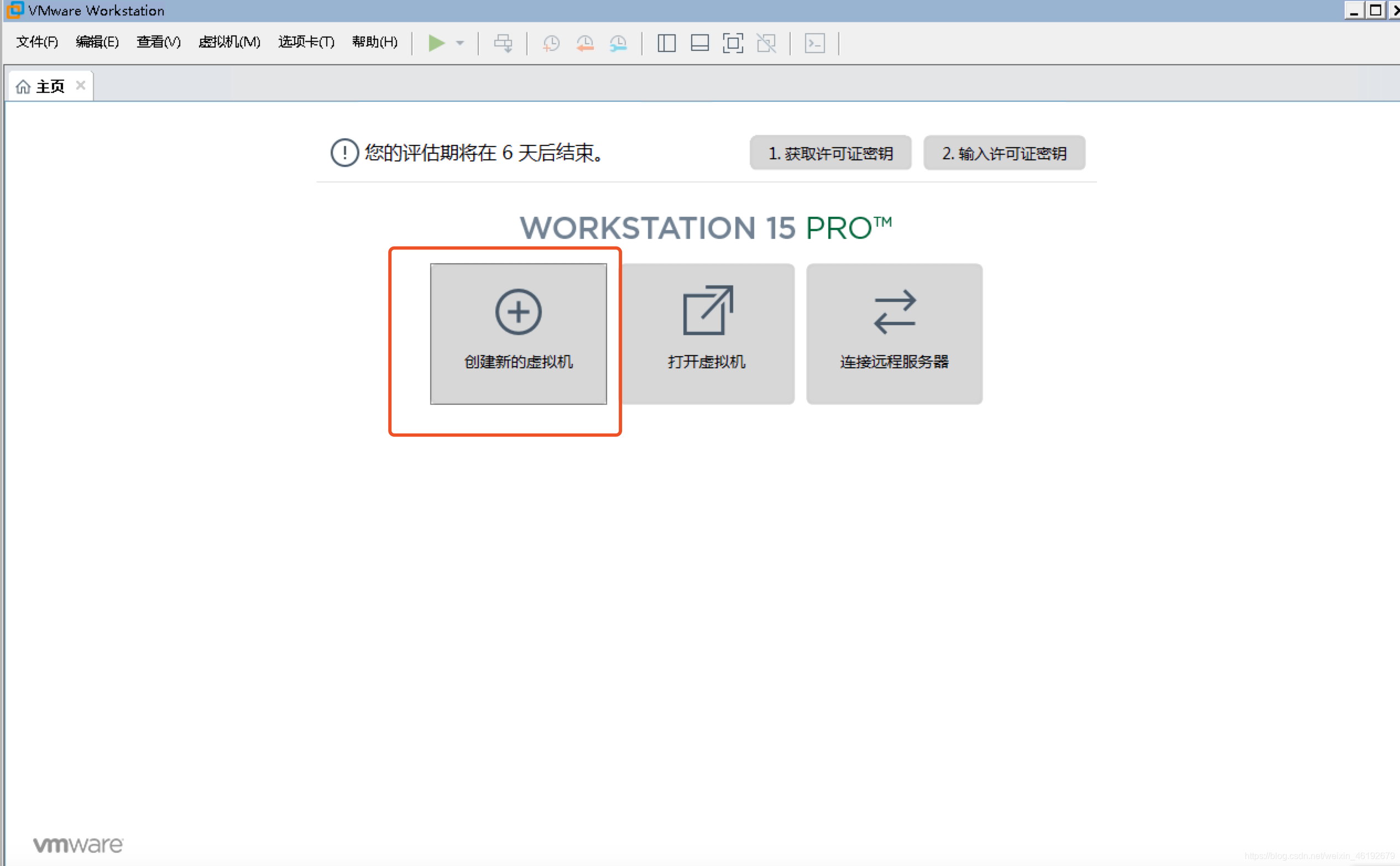The image size is (1400, 866).
Task: Open the 帮助(H) menu
Action: click(x=375, y=42)
